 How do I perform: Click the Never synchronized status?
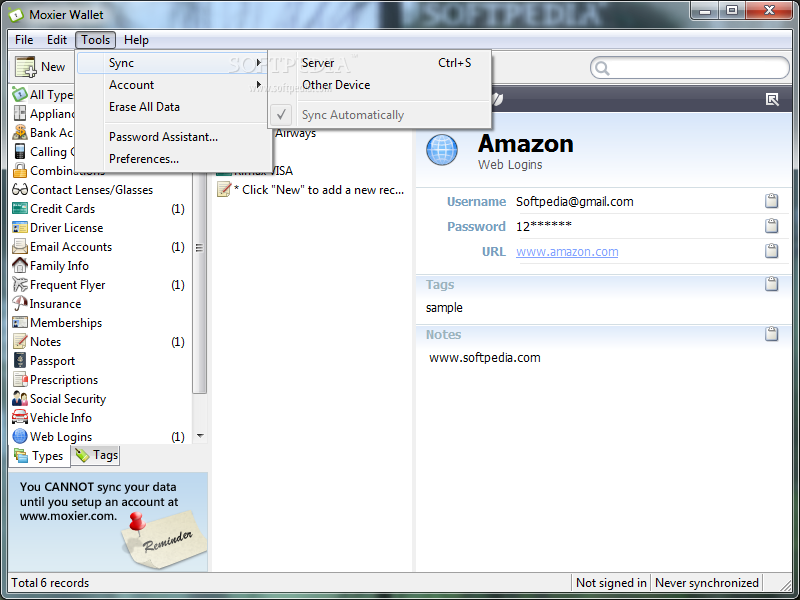coord(707,583)
